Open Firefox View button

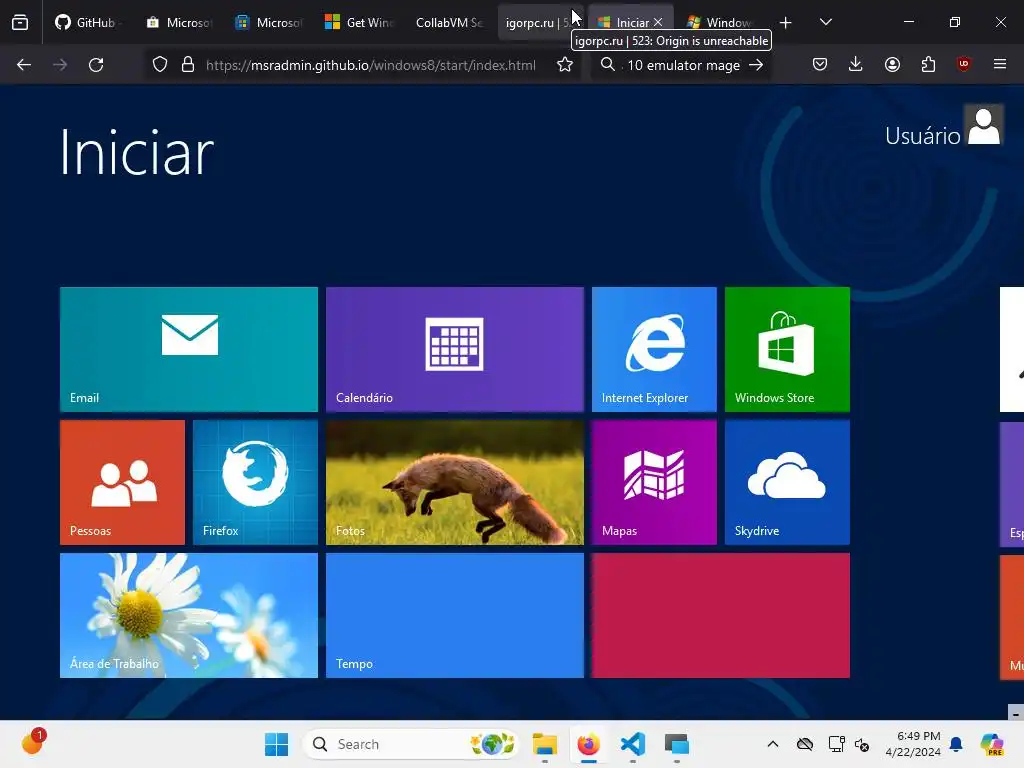[x=20, y=22]
